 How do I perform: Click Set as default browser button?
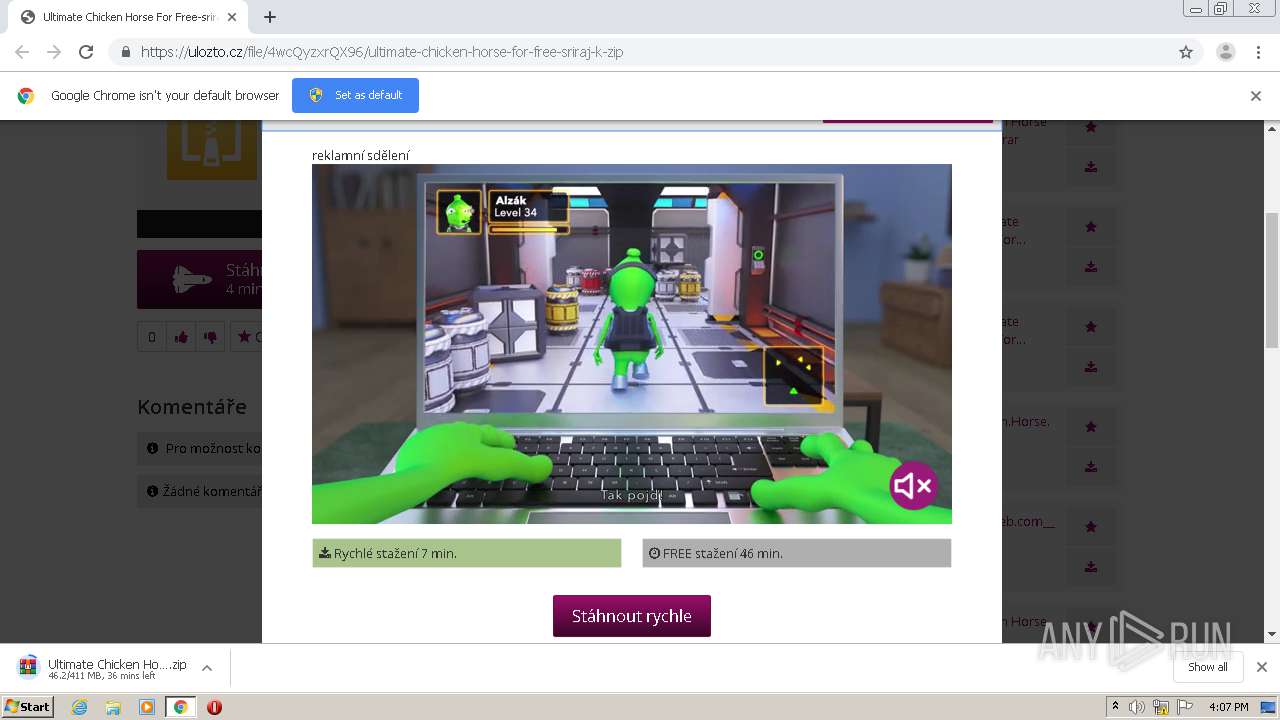[355, 95]
